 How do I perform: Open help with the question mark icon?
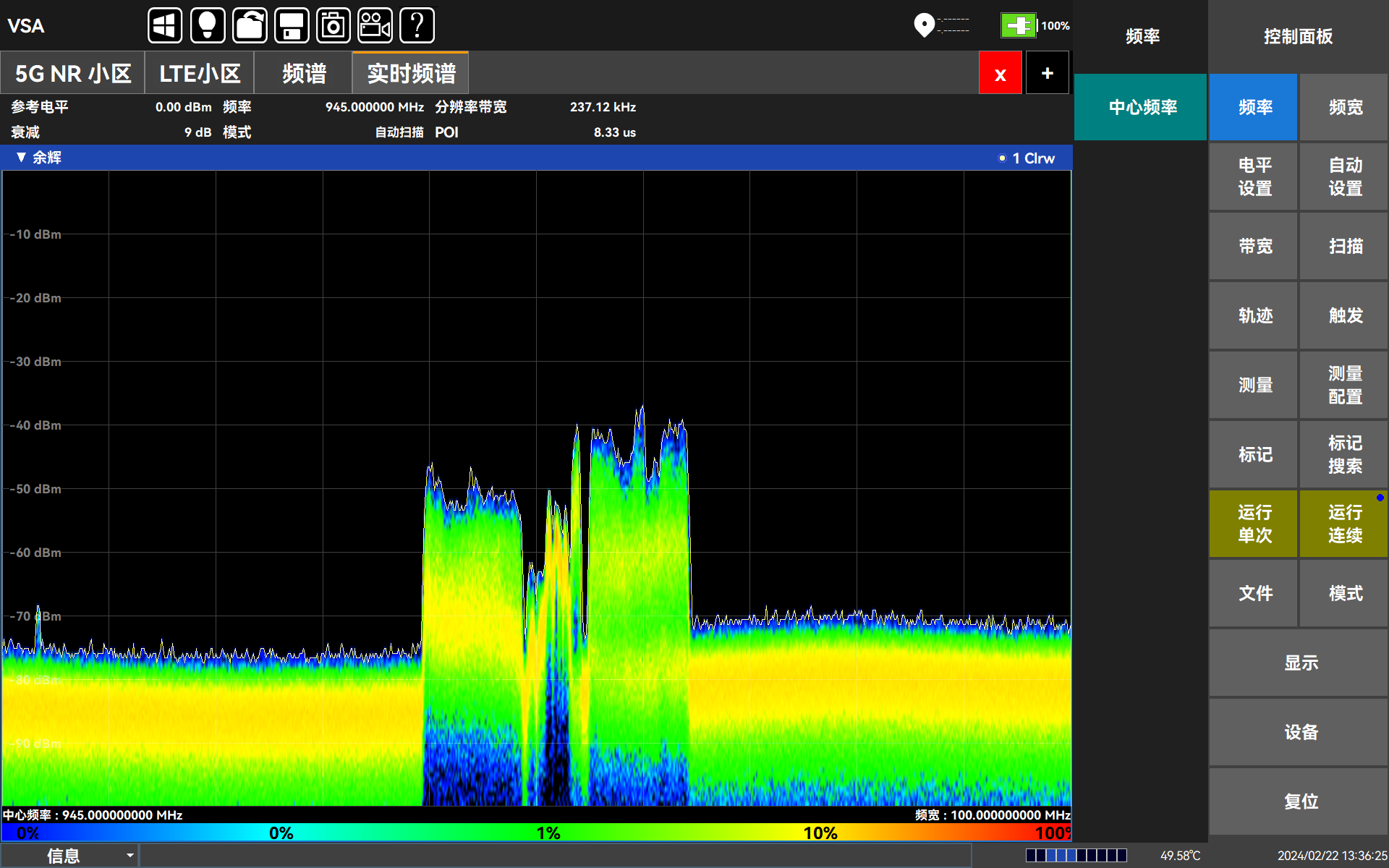click(x=417, y=26)
